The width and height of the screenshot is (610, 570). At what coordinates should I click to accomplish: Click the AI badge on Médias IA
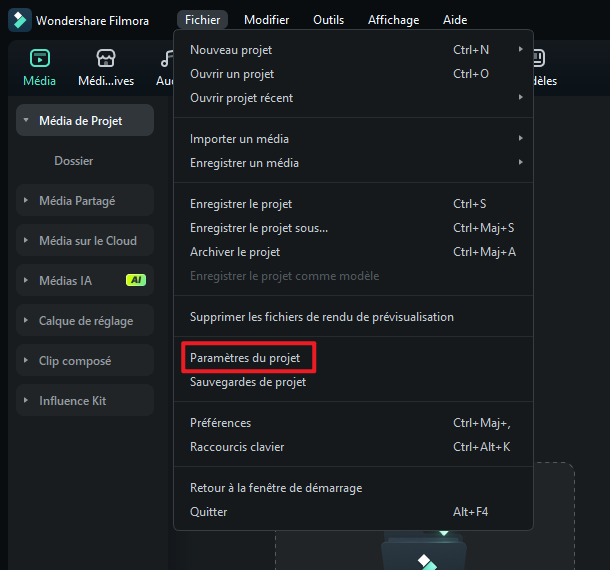(136, 280)
